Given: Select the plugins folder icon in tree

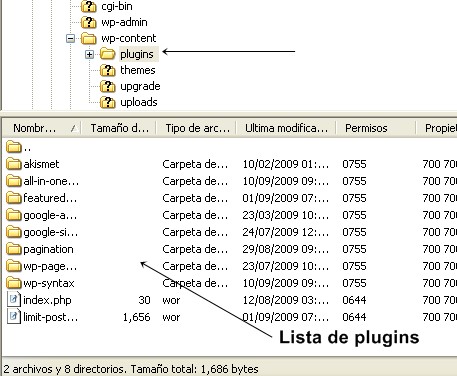Looking at the screenshot, I should (x=107, y=54).
